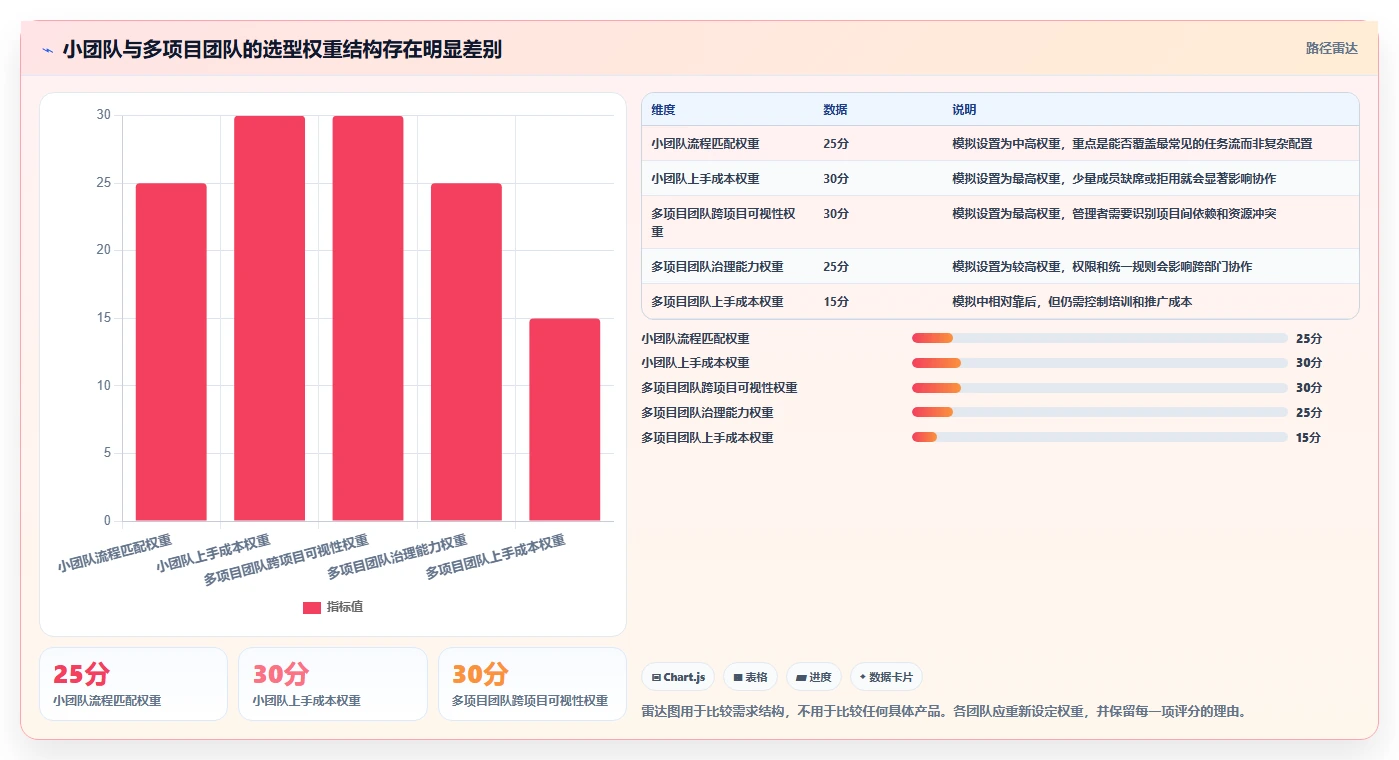Select the chart bar for 多项目团队跨项目可视性权重
The image size is (1399, 760).
coord(368,318)
